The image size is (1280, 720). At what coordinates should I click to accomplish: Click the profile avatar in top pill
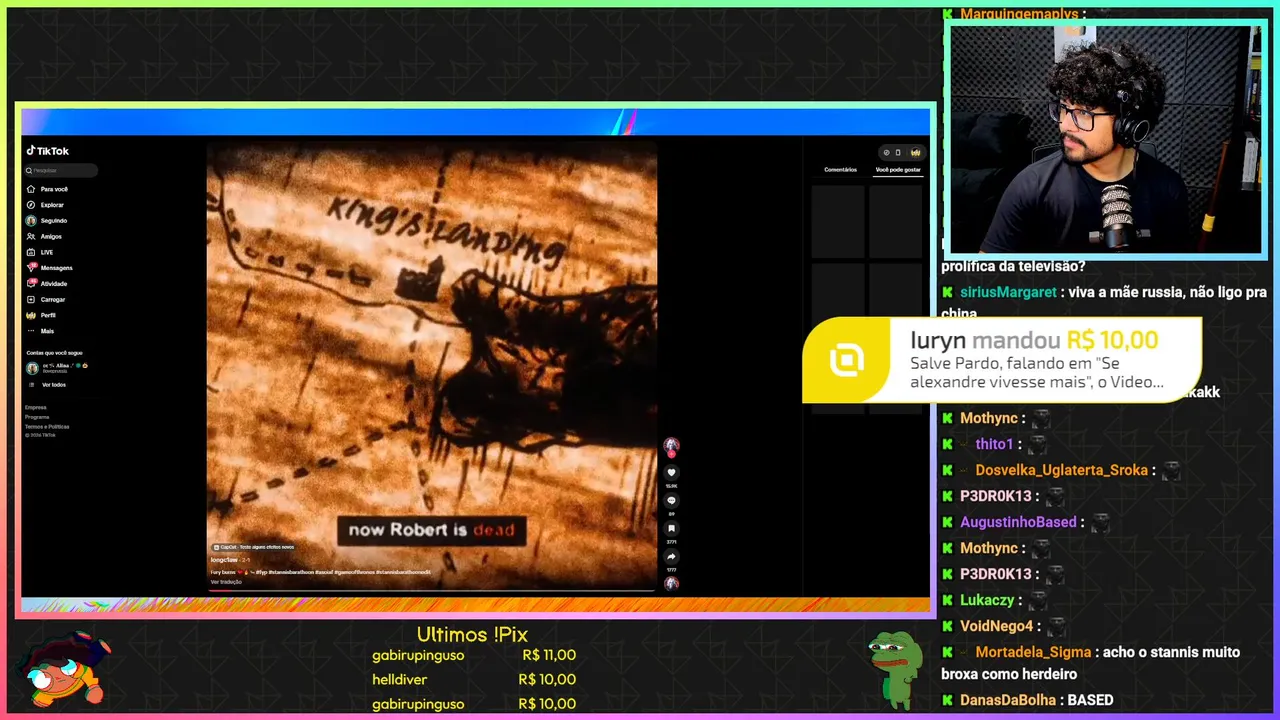pyautogui.click(x=915, y=153)
